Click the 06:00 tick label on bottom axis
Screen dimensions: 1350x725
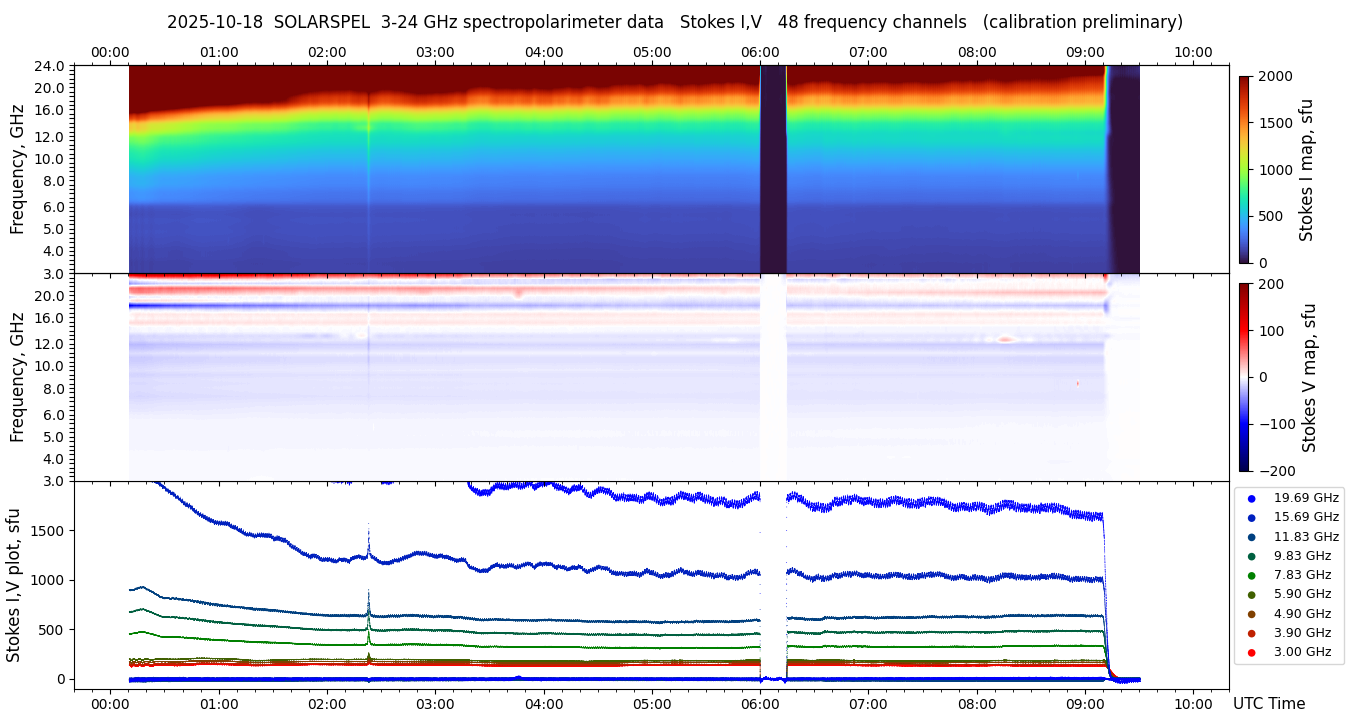(760, 704)
